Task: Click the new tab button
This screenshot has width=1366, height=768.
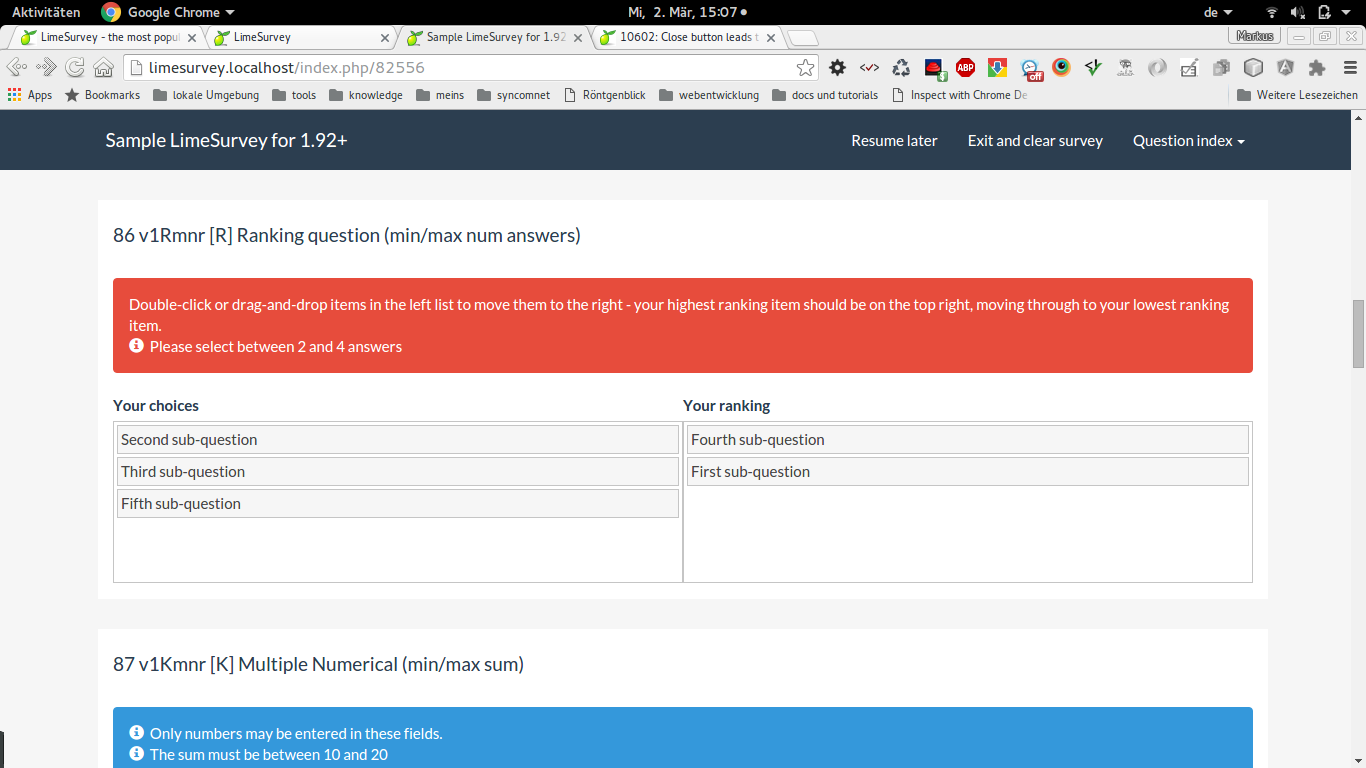Action: click(803, 38)
